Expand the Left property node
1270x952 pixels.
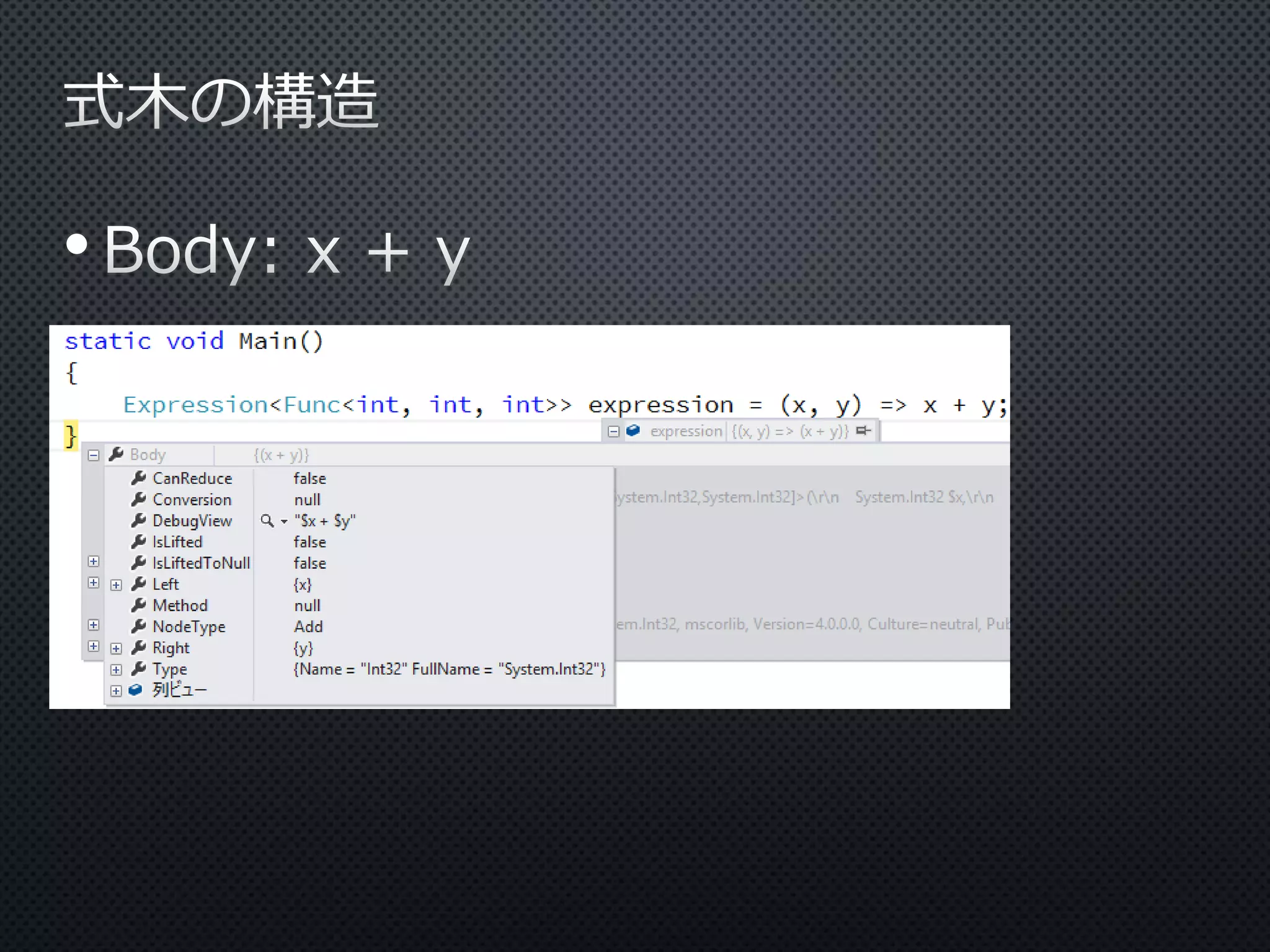pyautogui.click(x=116, y=585)
